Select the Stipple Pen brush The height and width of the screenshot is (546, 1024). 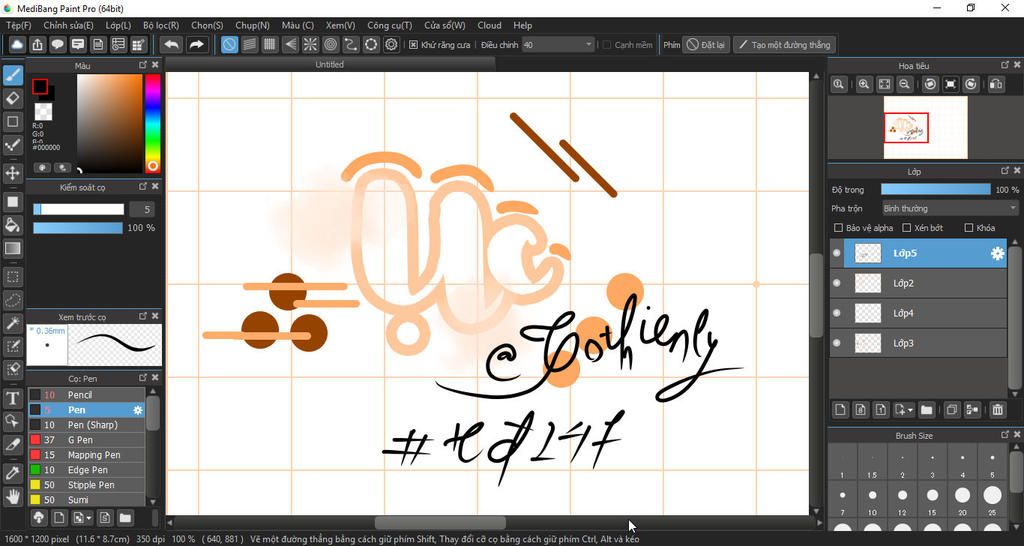tap(86, 485)
